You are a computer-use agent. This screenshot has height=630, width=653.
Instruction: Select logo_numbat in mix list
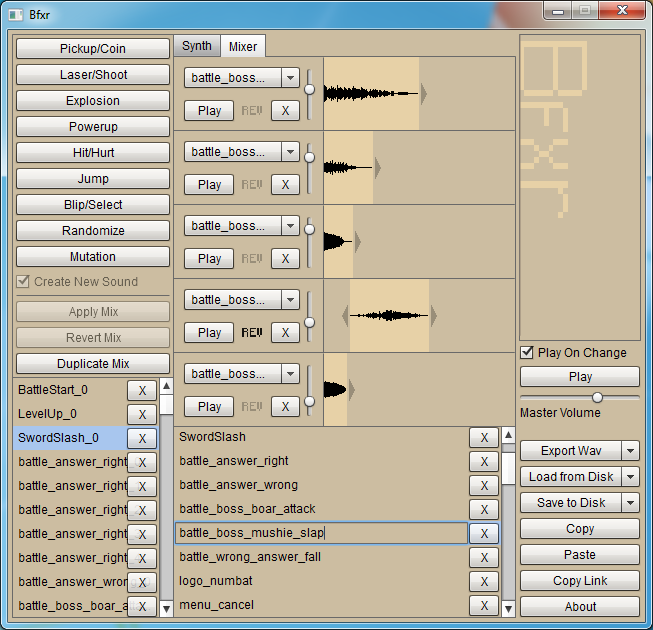321,581
